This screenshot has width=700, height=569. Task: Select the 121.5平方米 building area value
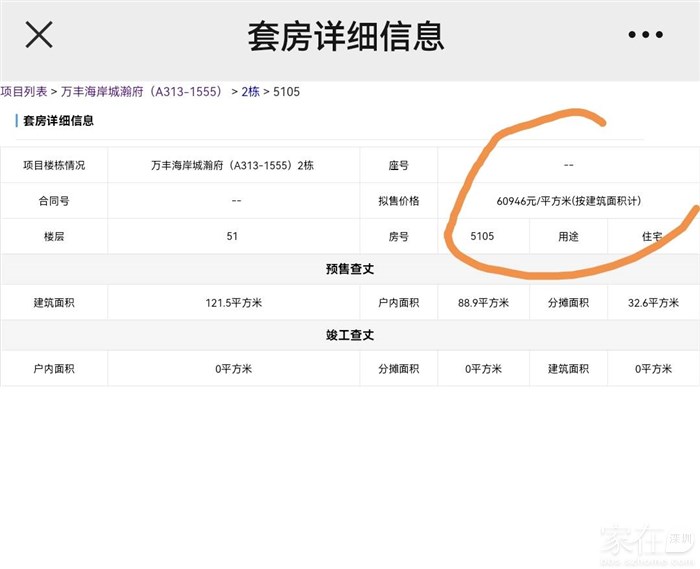pos(232,303)
